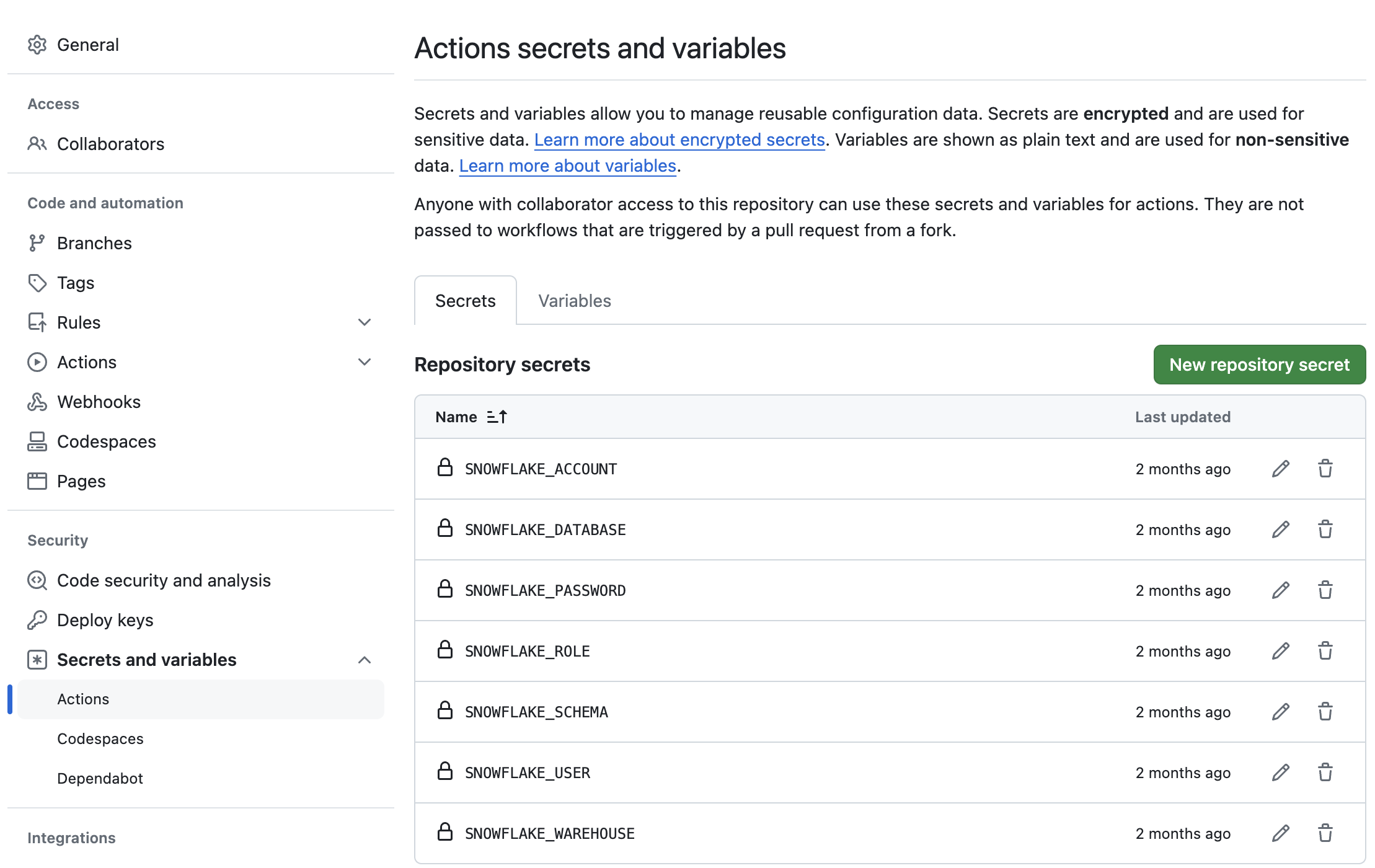1375x868 pixels.
Task: Click SNOWFLAKE_DATABASE secret name
Action: [546, 529]
